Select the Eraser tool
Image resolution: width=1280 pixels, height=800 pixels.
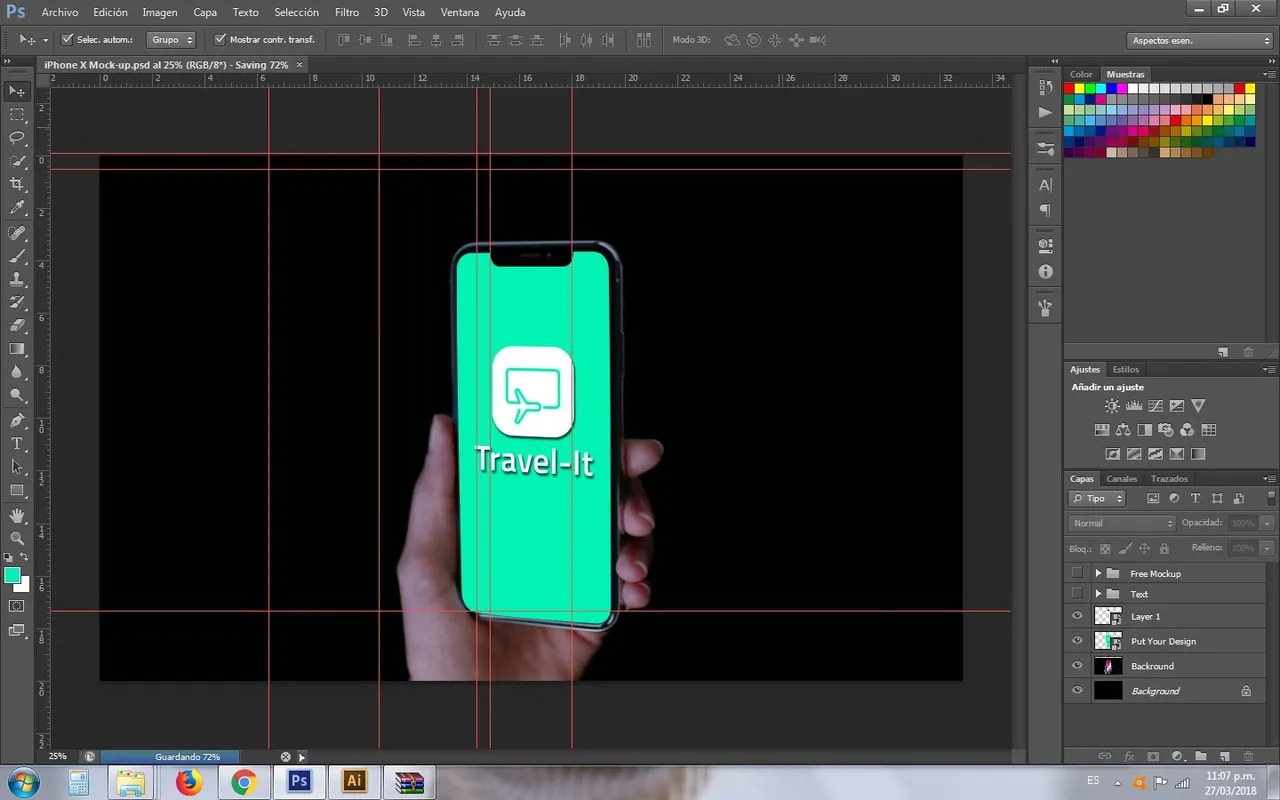point(17,325)
